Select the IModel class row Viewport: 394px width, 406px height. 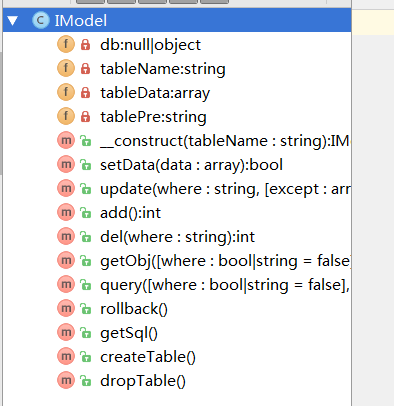coord(177,21)
